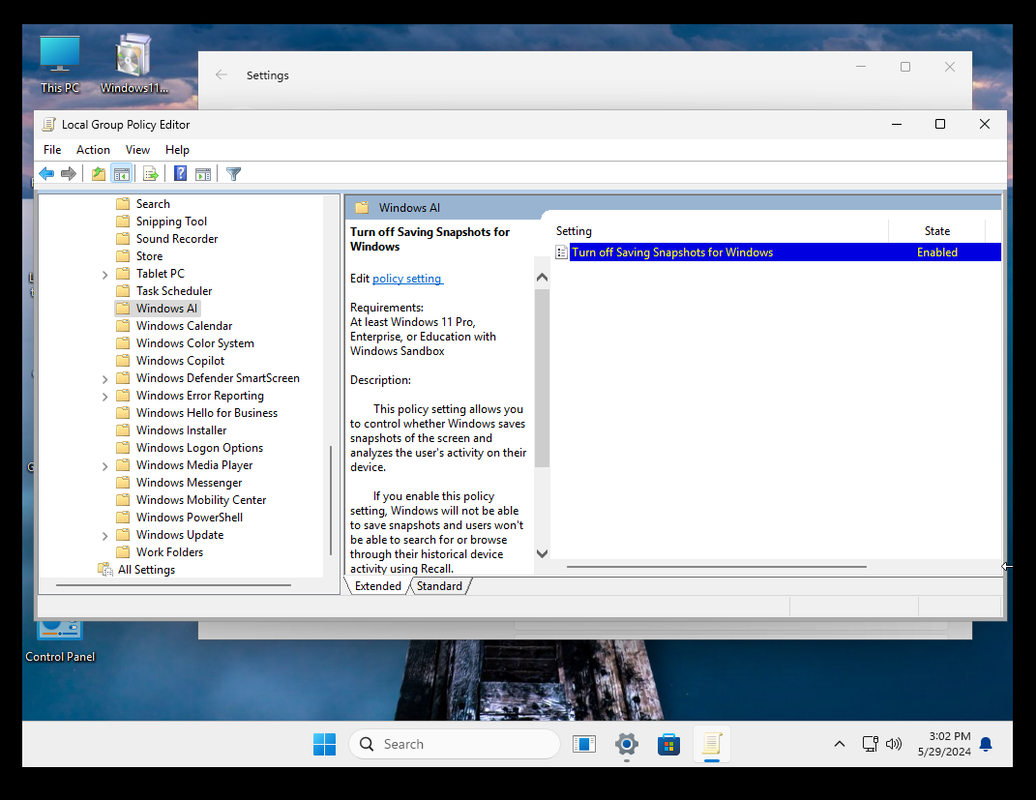Select the Search folder in tree
The width and height of the screenshot is (1036, 800).
click(x=143, y=204)
